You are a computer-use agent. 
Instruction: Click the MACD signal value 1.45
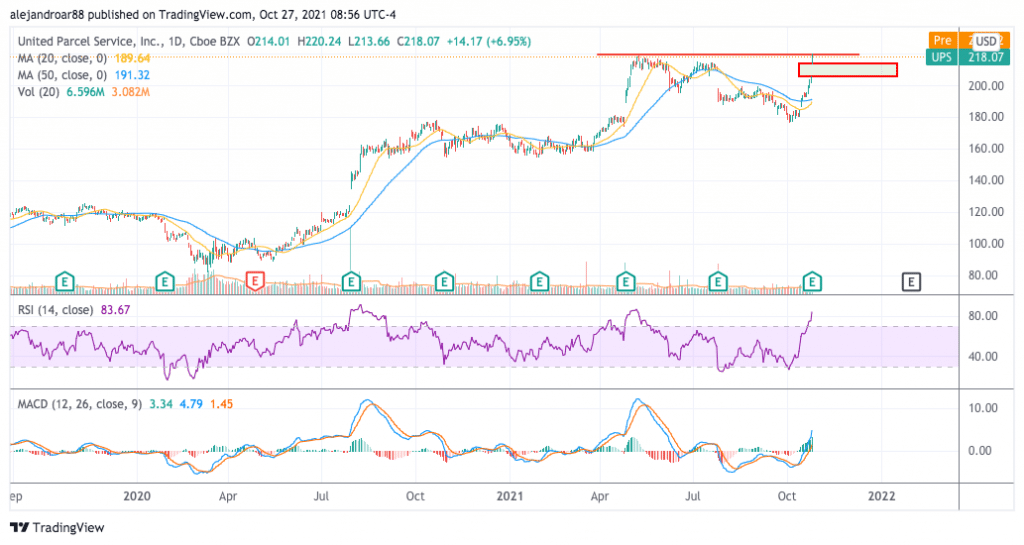[221, 404]
